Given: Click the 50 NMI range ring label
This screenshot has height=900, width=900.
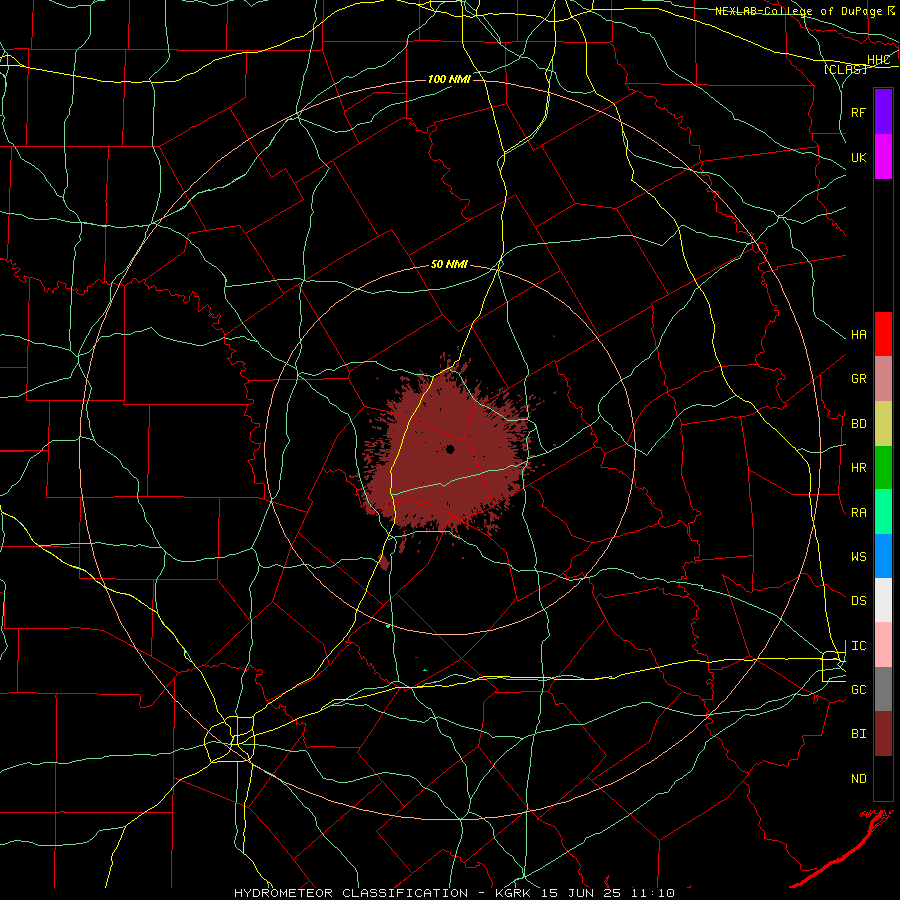Looking at the screenshot, I should [x=449, y=265].
